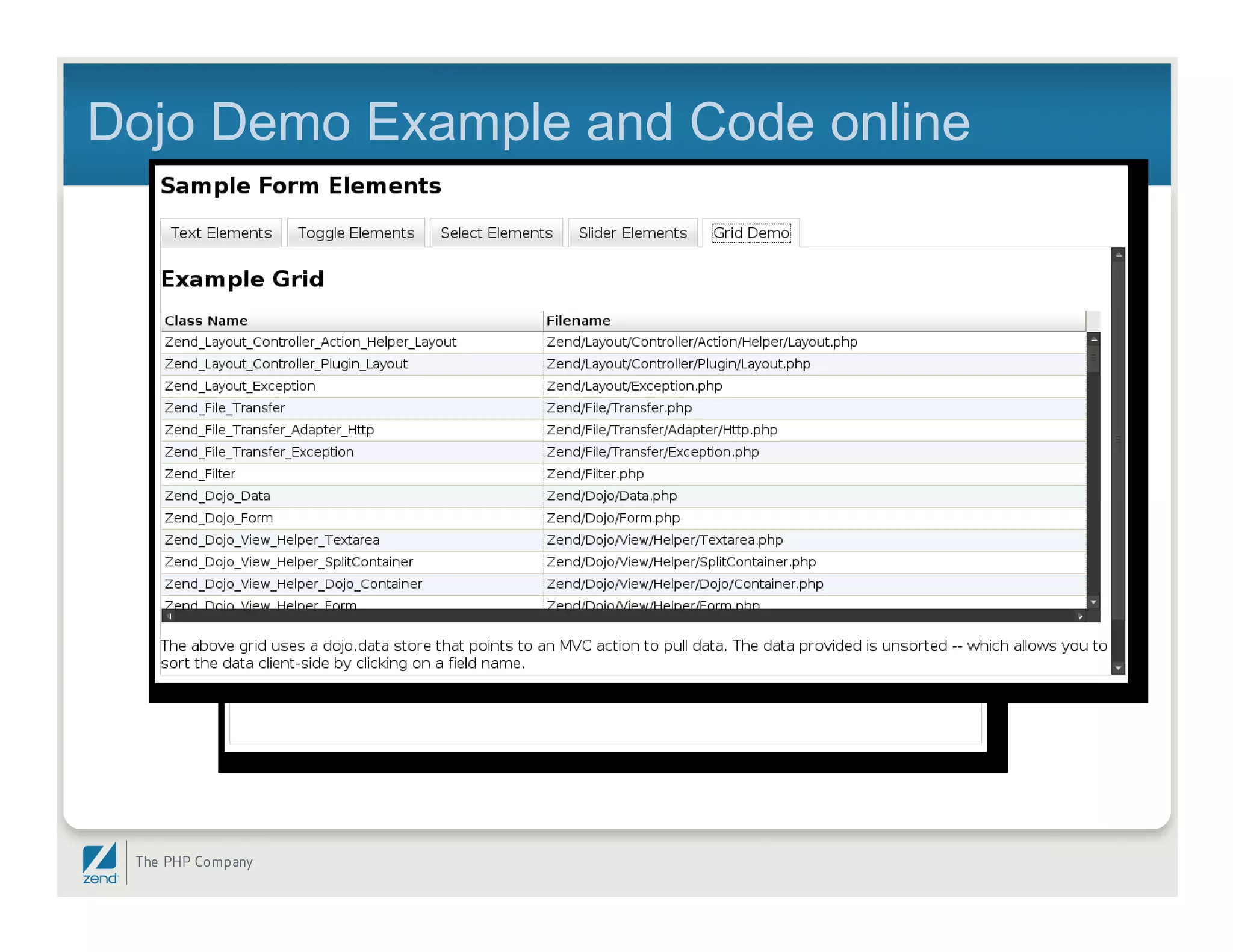Select the Zend_Filter class cell
Viewport: 1233px width, 952px height.
pos(352,474)
